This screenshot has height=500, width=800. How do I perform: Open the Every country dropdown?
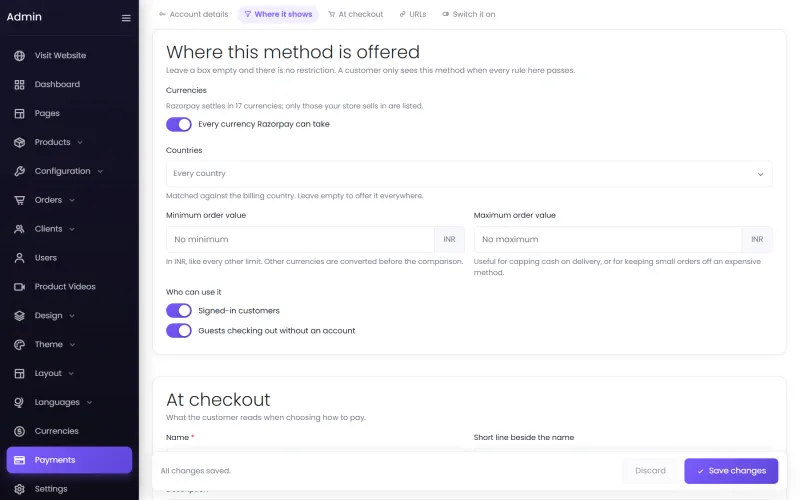[469, 174]
